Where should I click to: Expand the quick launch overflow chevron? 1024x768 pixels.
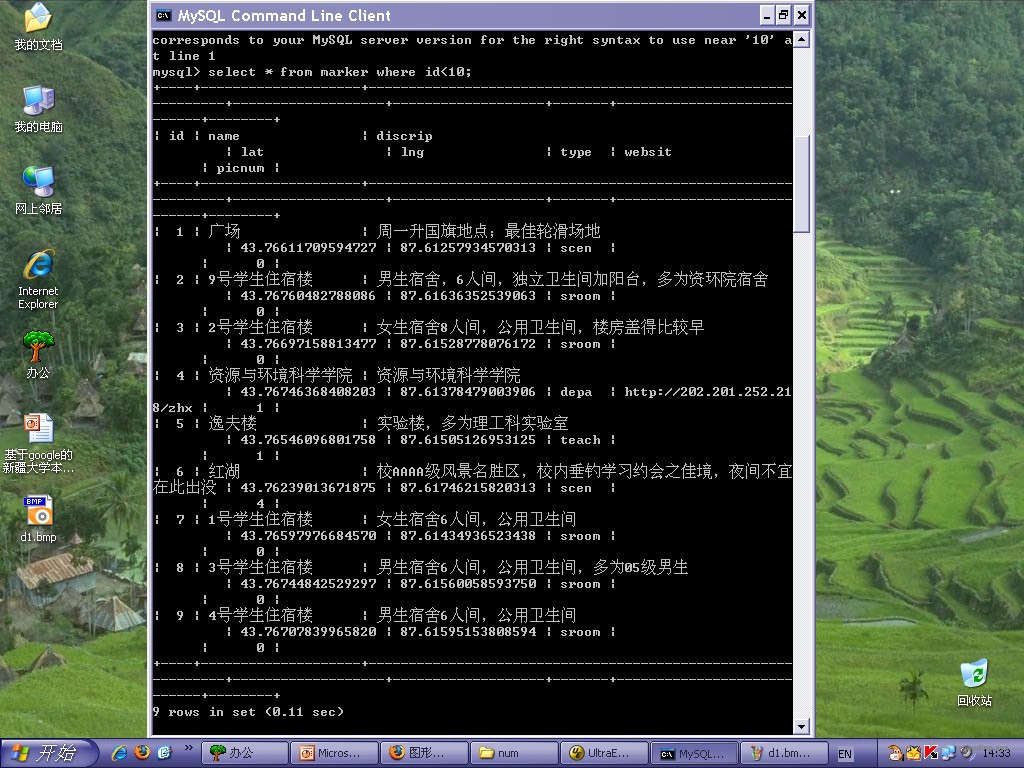coord(188,748)
